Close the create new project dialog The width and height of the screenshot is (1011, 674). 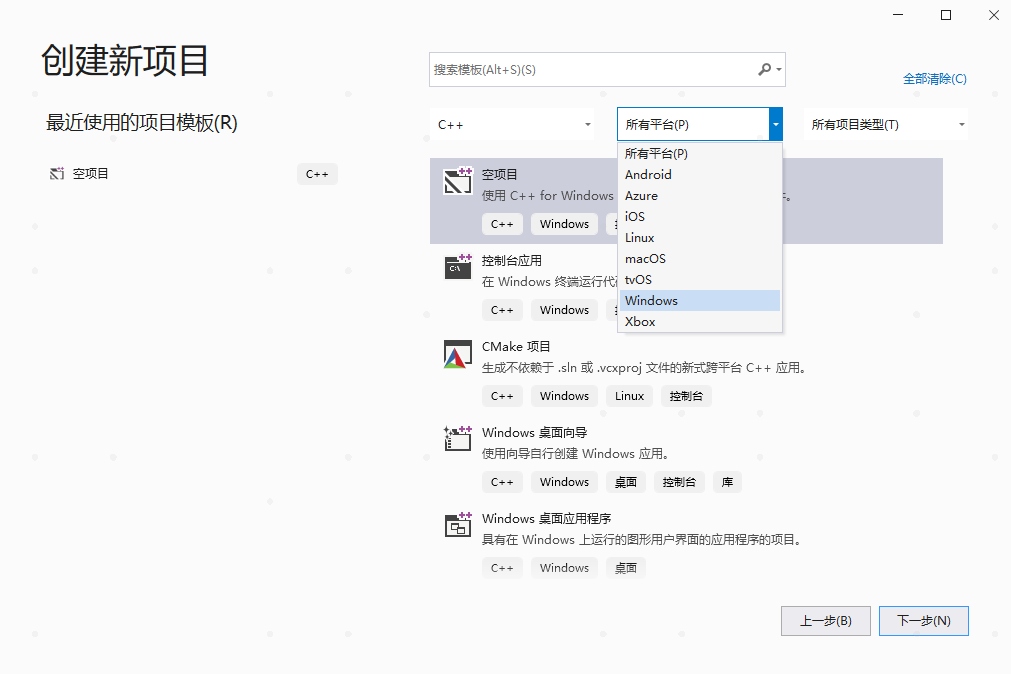click(x=994, y=15)
